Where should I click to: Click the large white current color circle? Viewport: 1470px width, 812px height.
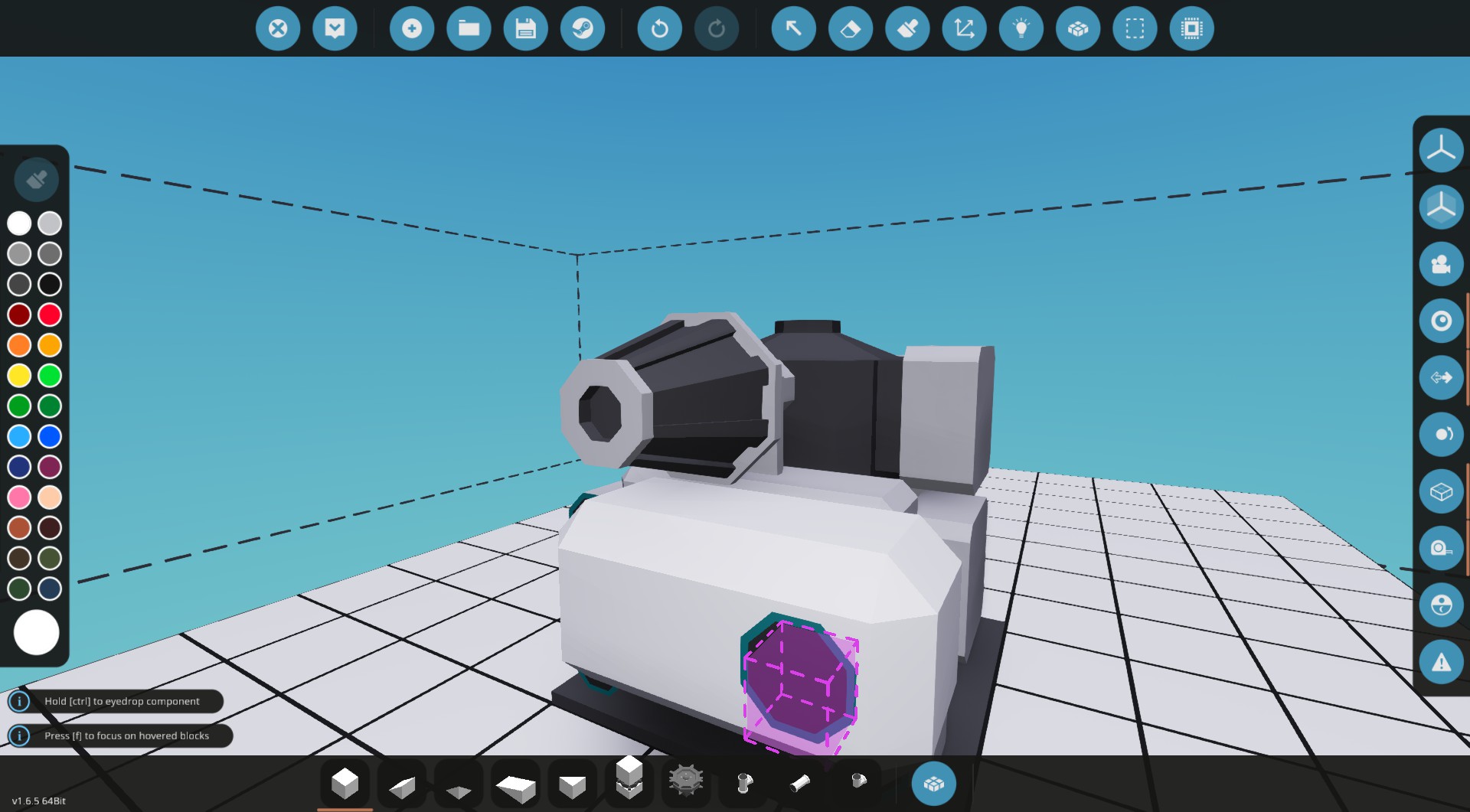(x=36, y=632)
